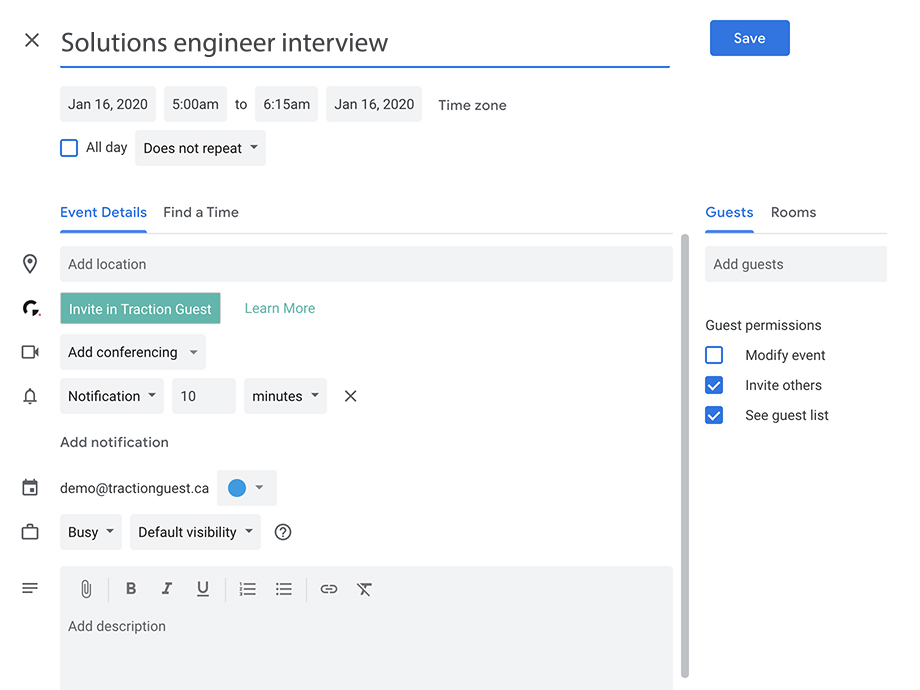
Task: Open the end date Jan 16, 2020 picker
Action: 374,104
